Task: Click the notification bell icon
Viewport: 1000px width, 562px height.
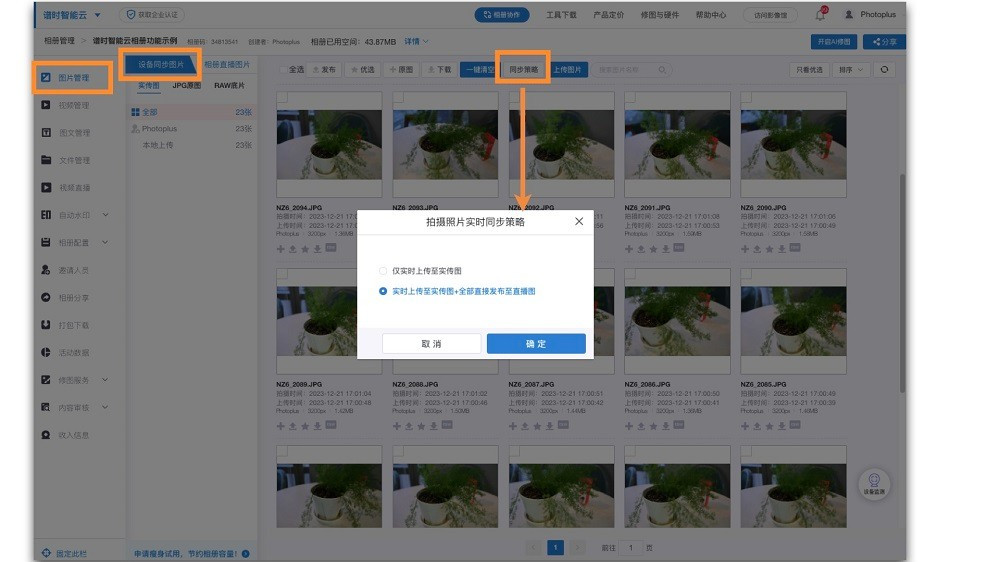Action: 820,15
